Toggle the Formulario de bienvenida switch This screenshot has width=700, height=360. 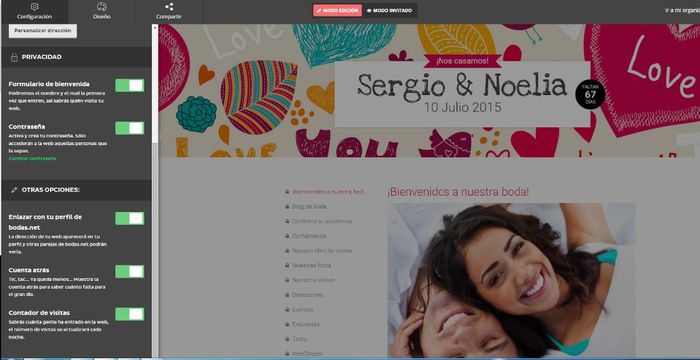[x=129, y=85]
